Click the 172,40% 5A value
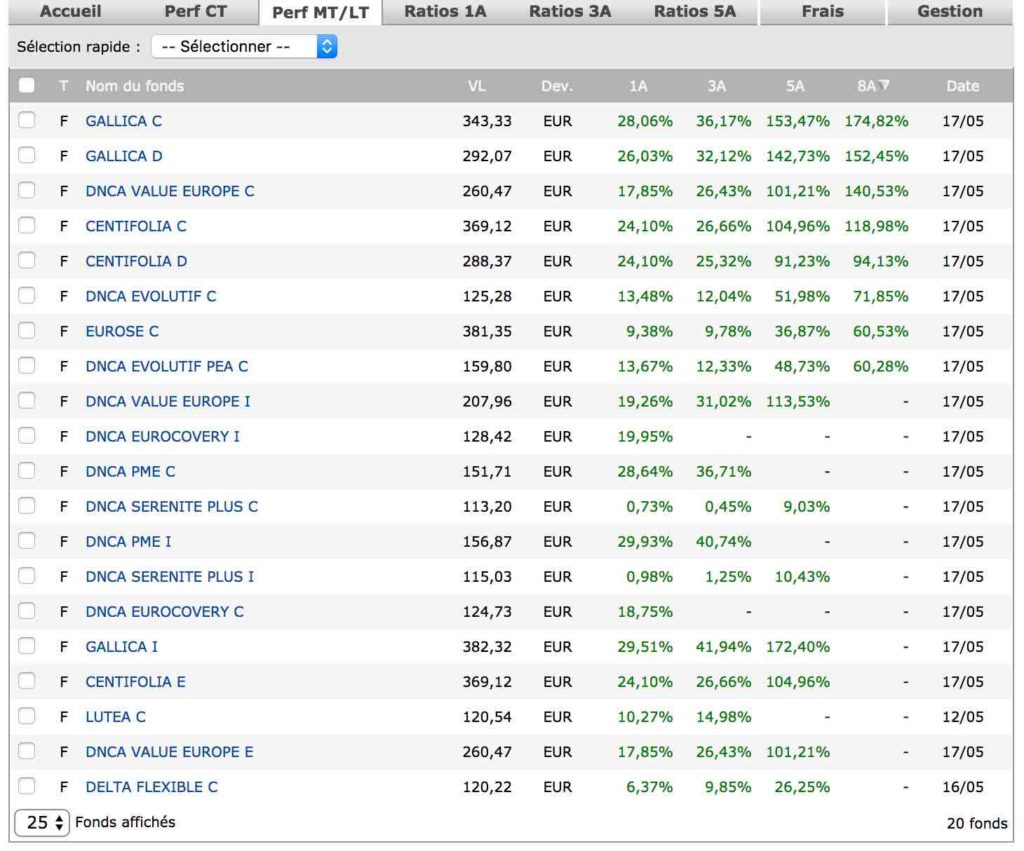 click(x=797, y=647)
